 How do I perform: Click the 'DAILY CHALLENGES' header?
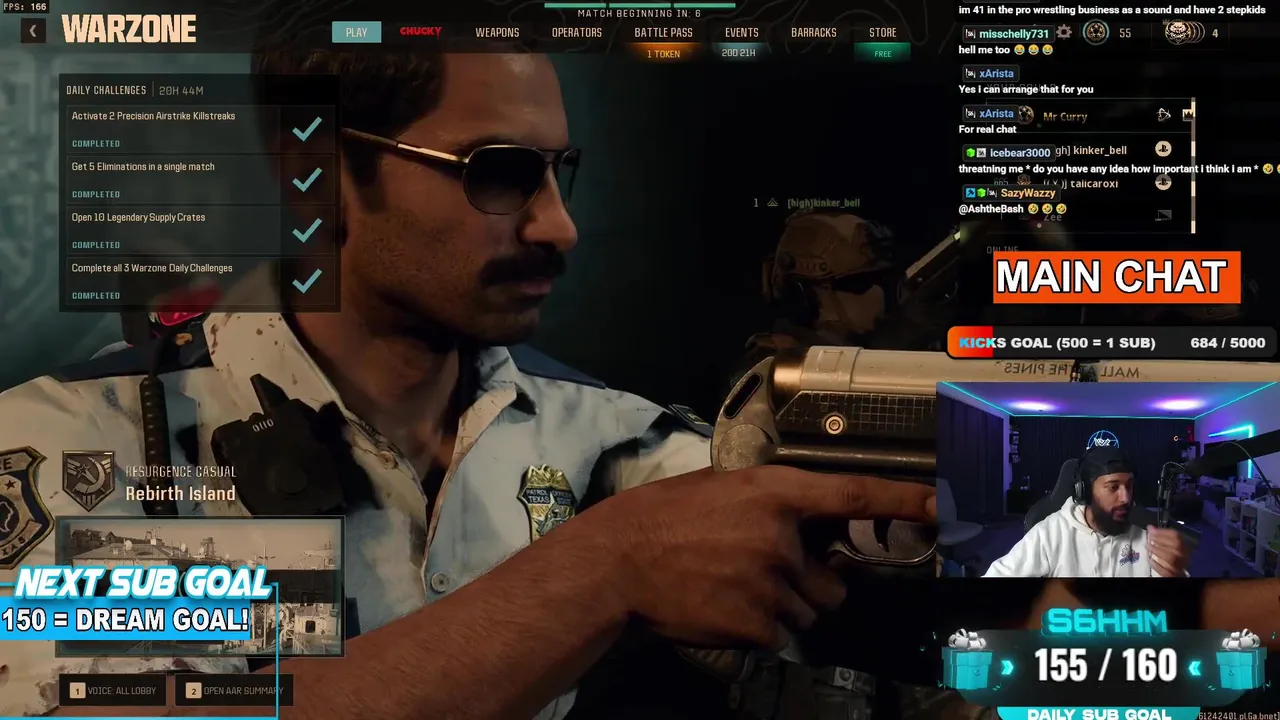click(106, 91)
